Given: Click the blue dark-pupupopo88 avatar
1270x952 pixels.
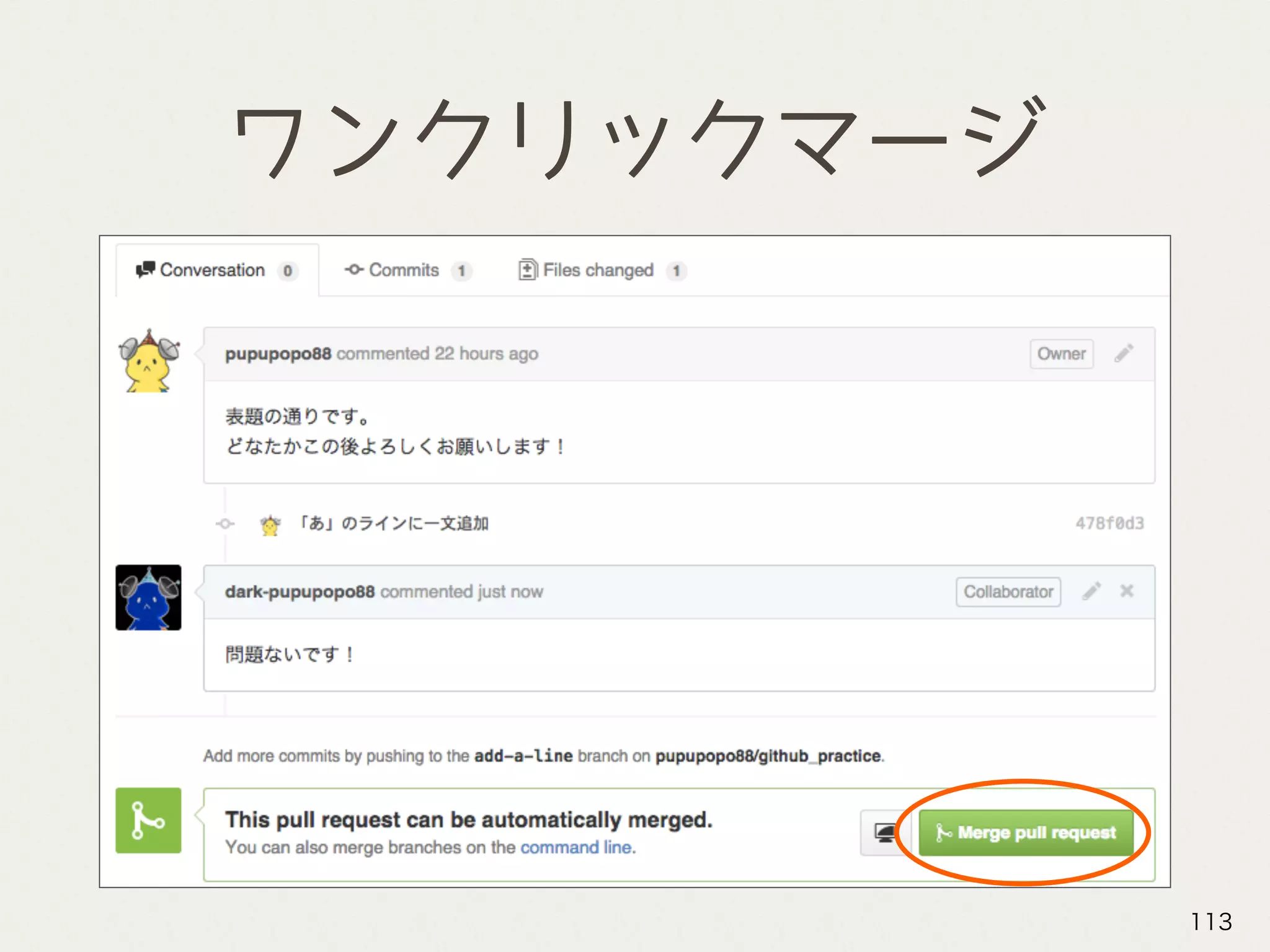Looking at the screenshot, I should coord(149,597).
